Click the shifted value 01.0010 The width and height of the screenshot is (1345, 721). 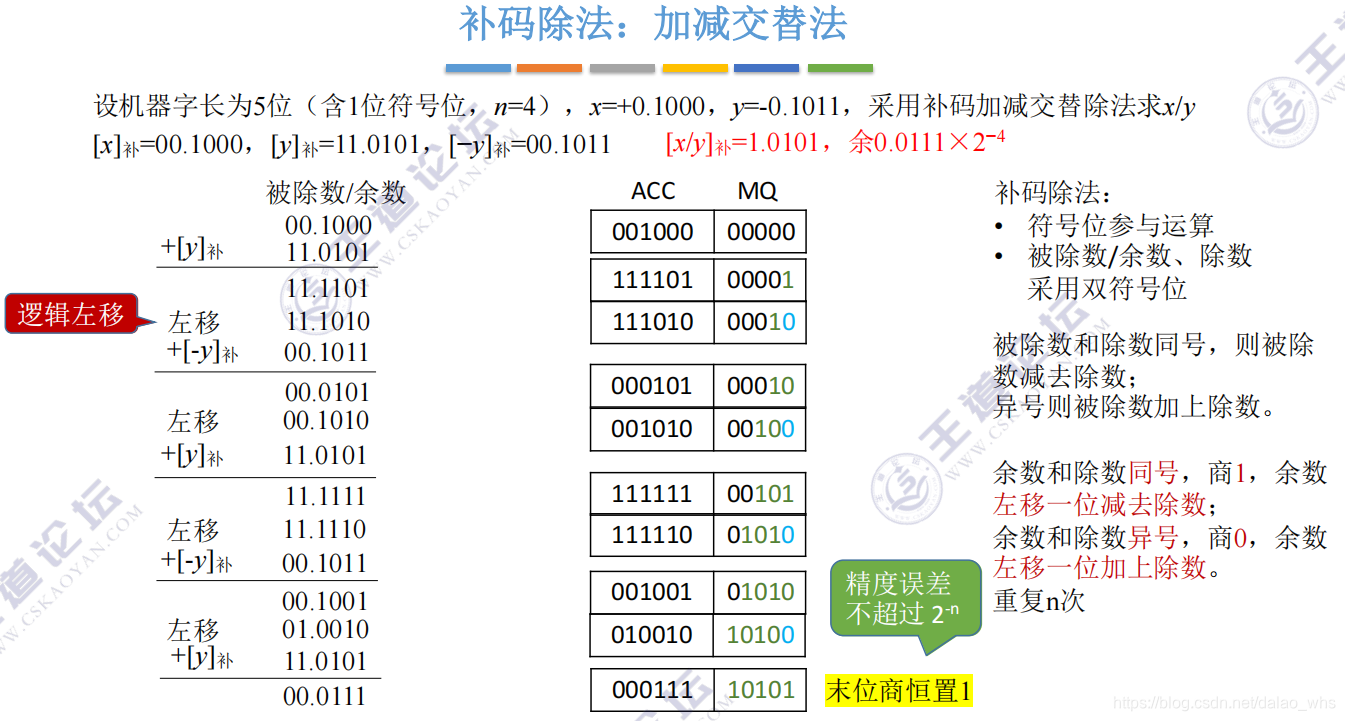click(326, 630)
